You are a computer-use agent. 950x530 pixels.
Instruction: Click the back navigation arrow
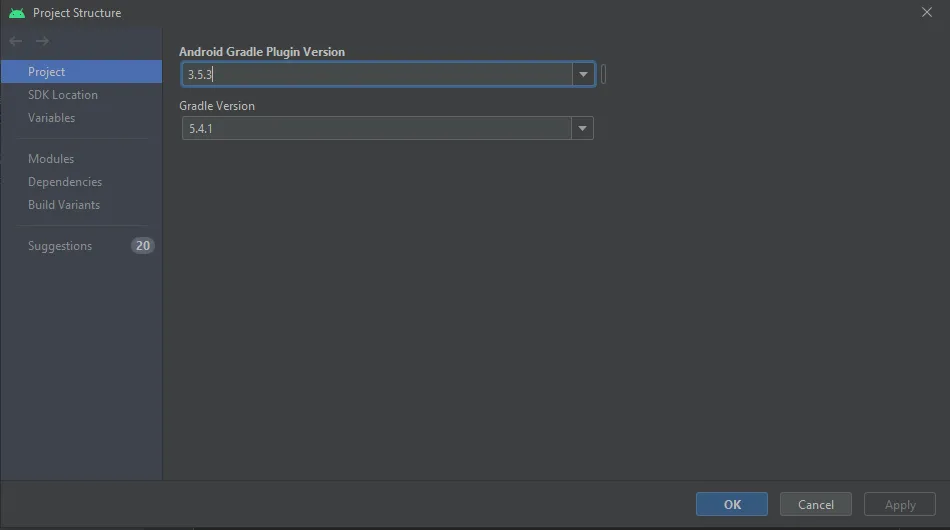point(16,41)
